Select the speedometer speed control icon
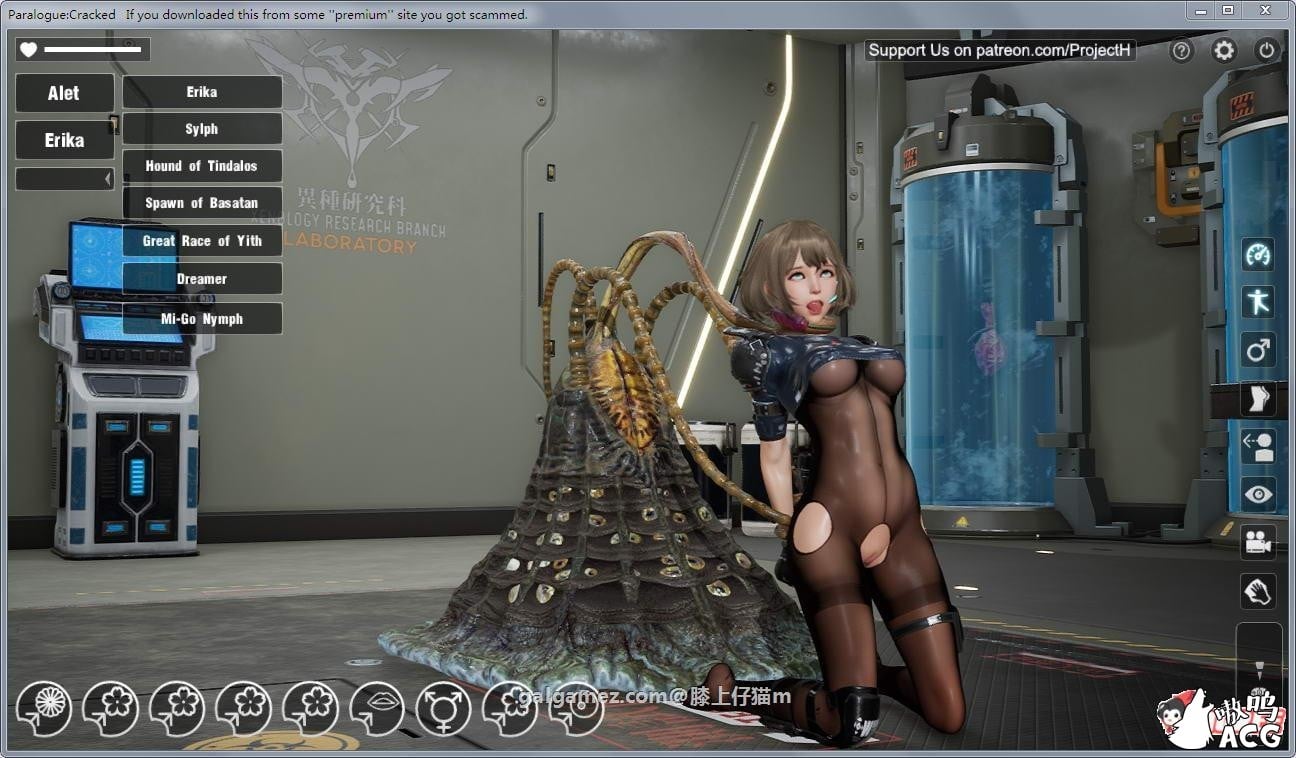 (x=1258, y=254)
